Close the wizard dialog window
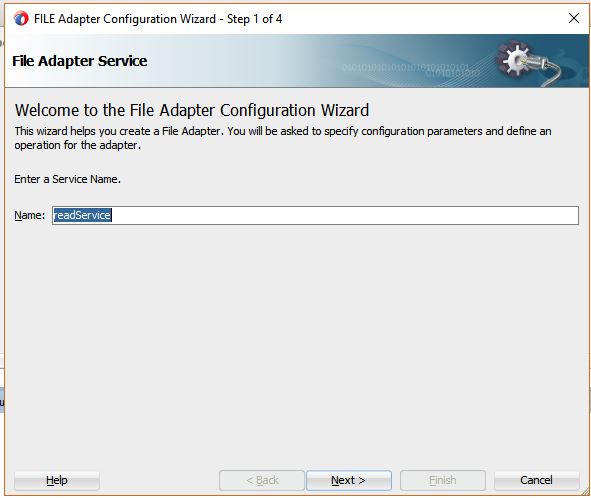Image resolution: width=591 pixels, height=498 pixels. click(574, 18)
